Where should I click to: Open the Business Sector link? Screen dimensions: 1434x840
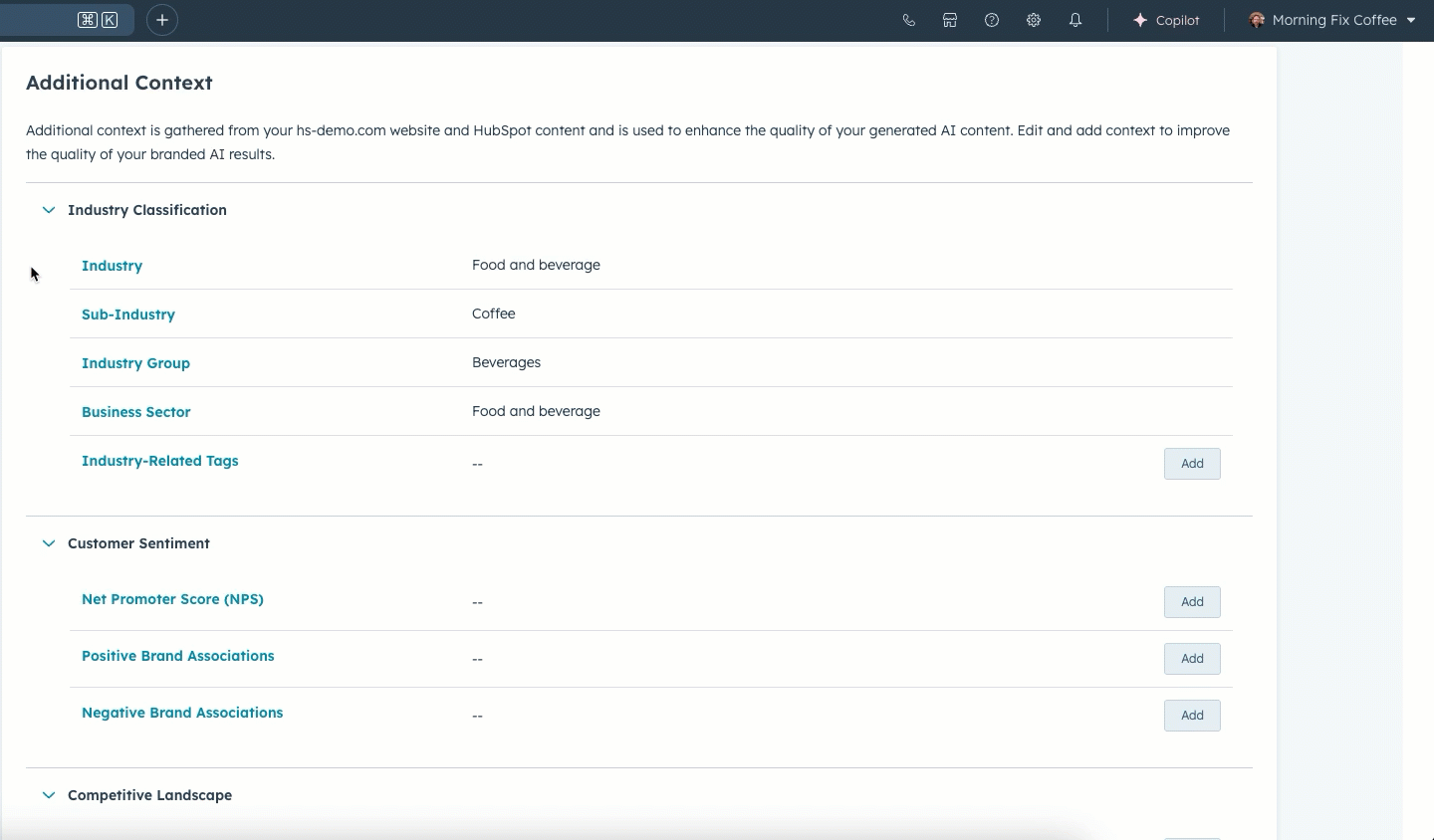pyautogui.click(x=135, y=412)
